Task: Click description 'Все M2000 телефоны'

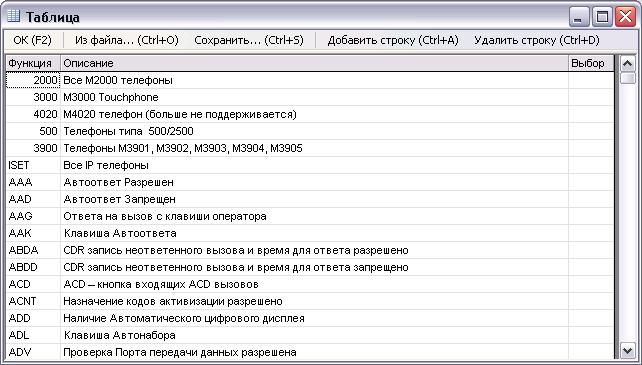Action: click(118, 80)
